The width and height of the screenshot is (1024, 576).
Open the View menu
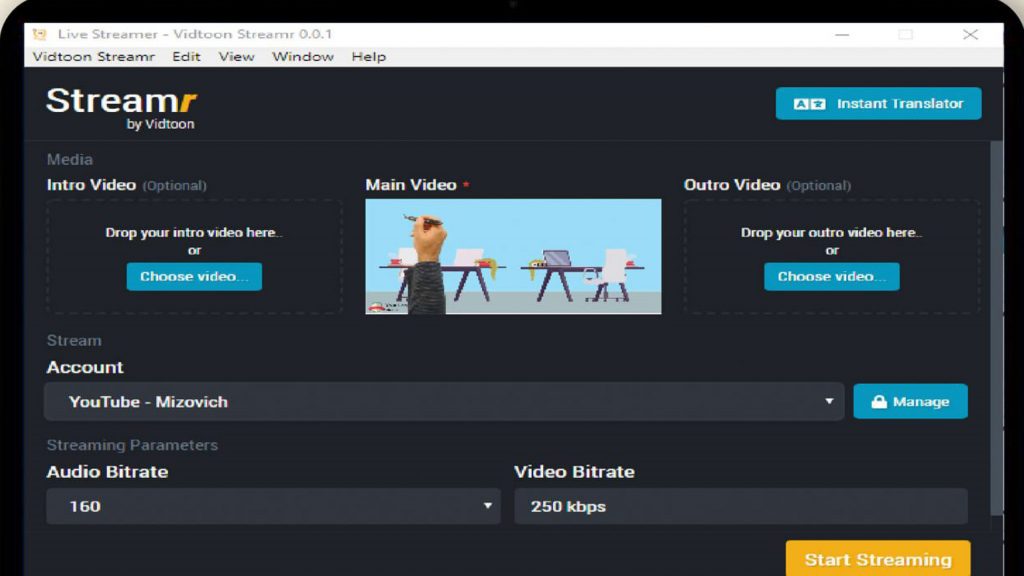point(236,57)
